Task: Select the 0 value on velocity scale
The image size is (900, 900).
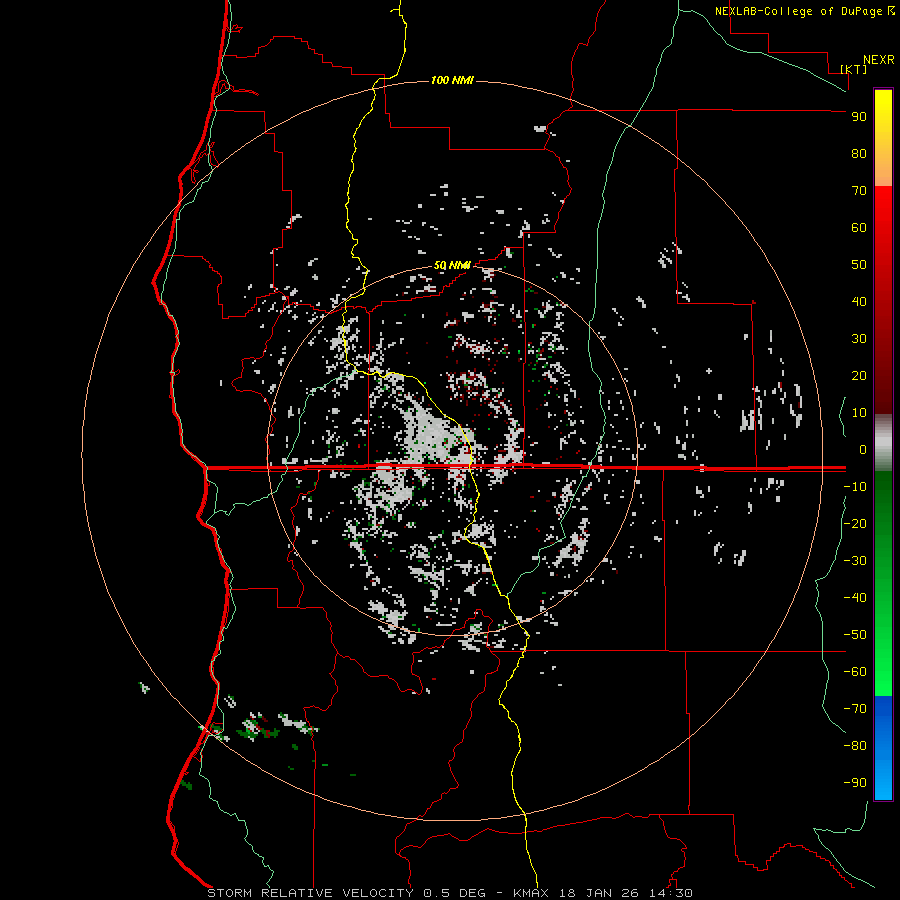Action: coord(863,450)
